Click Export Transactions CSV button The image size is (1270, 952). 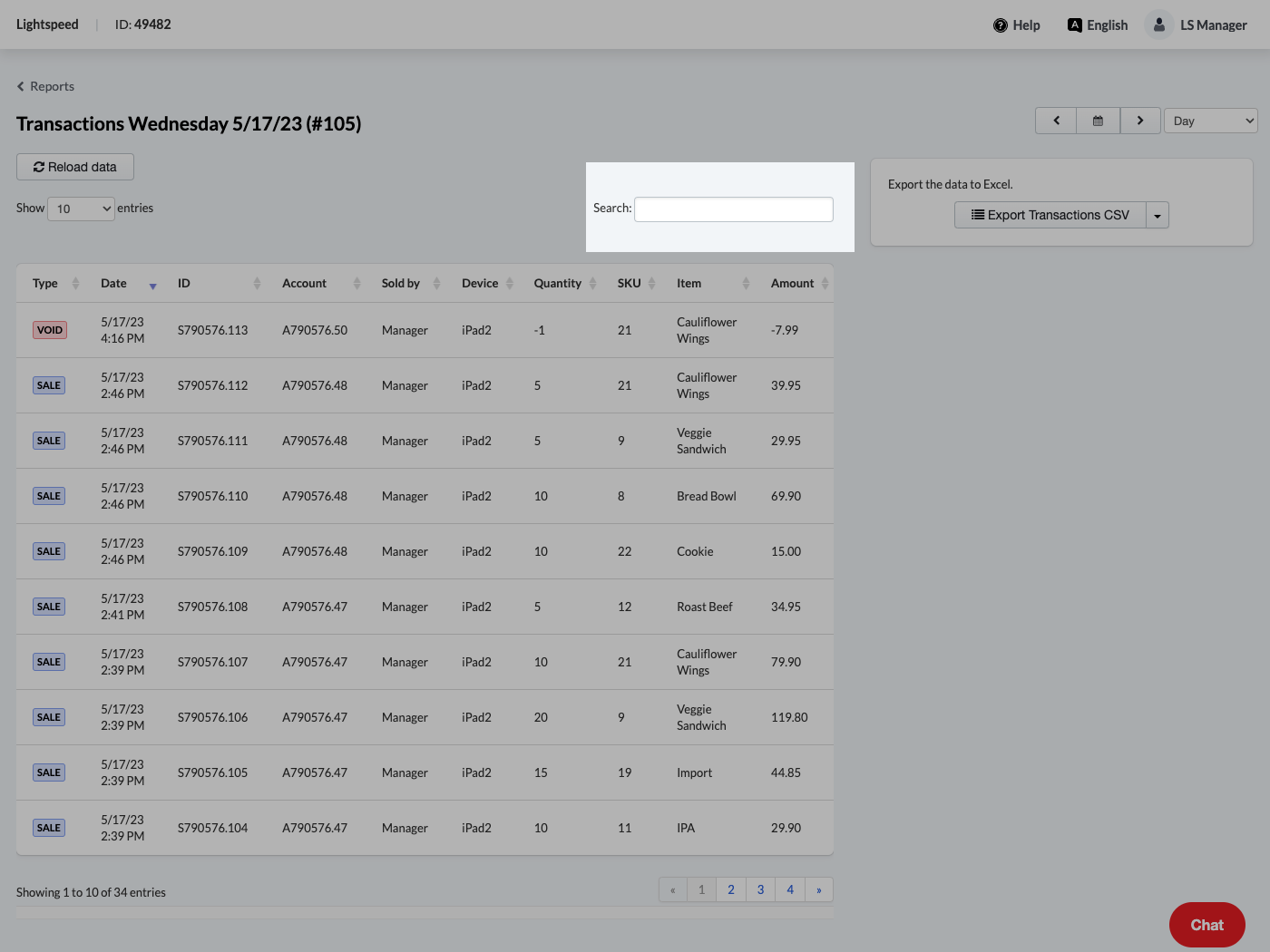(1050, 215)
